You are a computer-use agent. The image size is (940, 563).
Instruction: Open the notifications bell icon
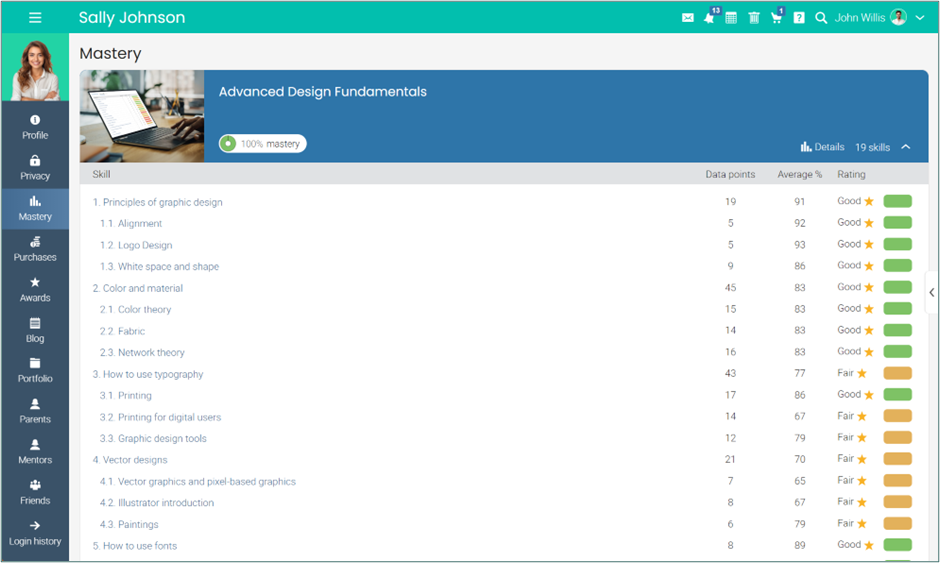point(710,17)
